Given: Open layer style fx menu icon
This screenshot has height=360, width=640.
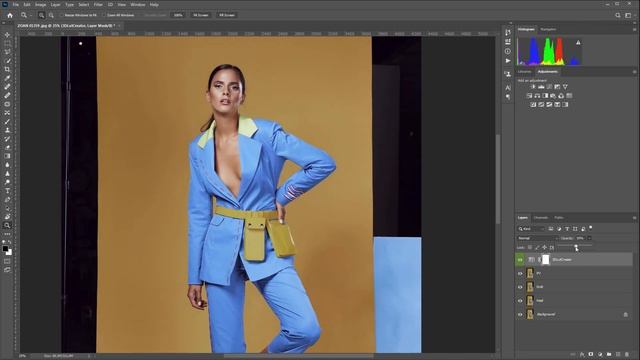Looking at the screenshot, I should click(582, 354).
